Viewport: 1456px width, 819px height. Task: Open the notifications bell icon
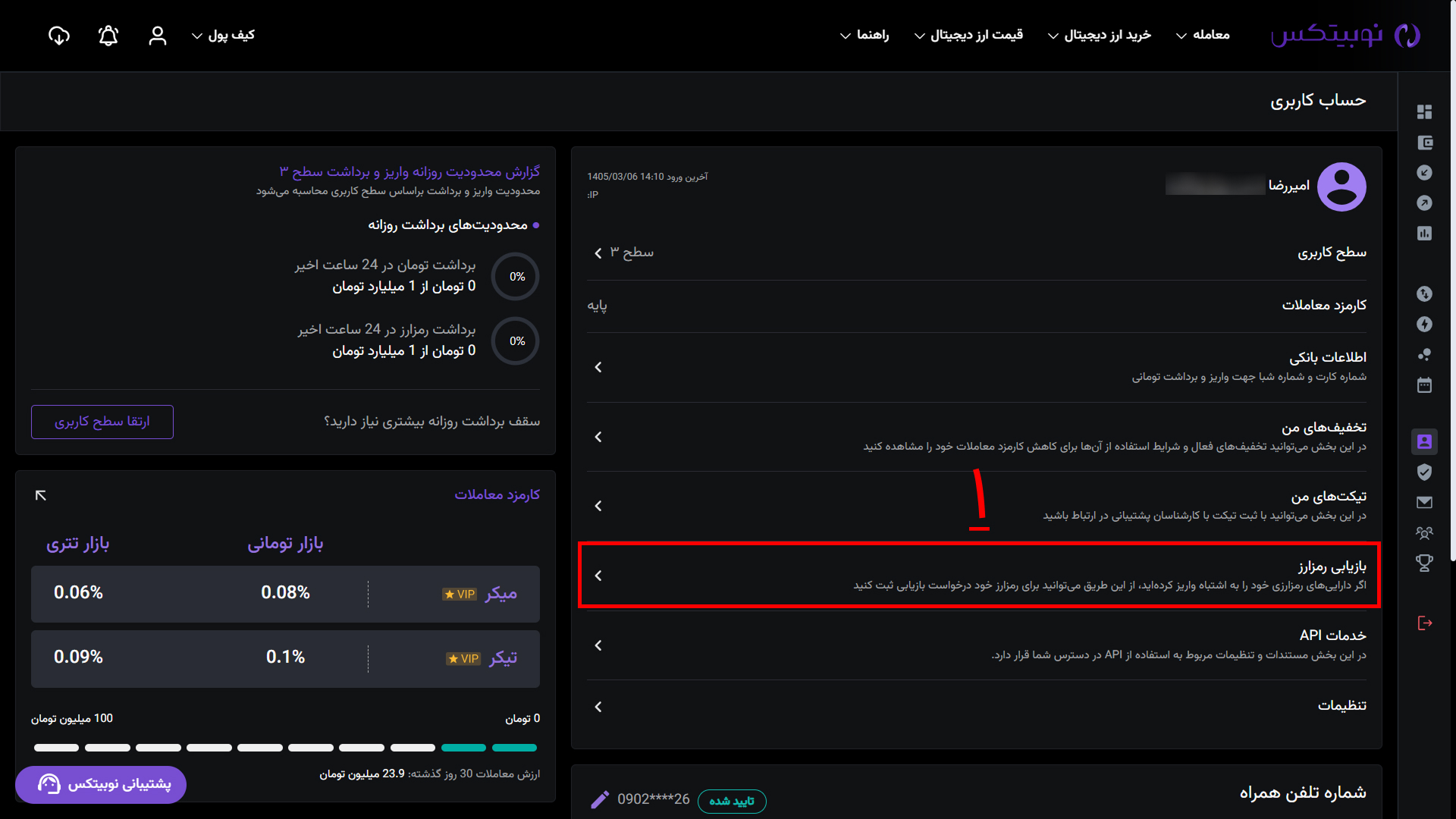point(108,36)
